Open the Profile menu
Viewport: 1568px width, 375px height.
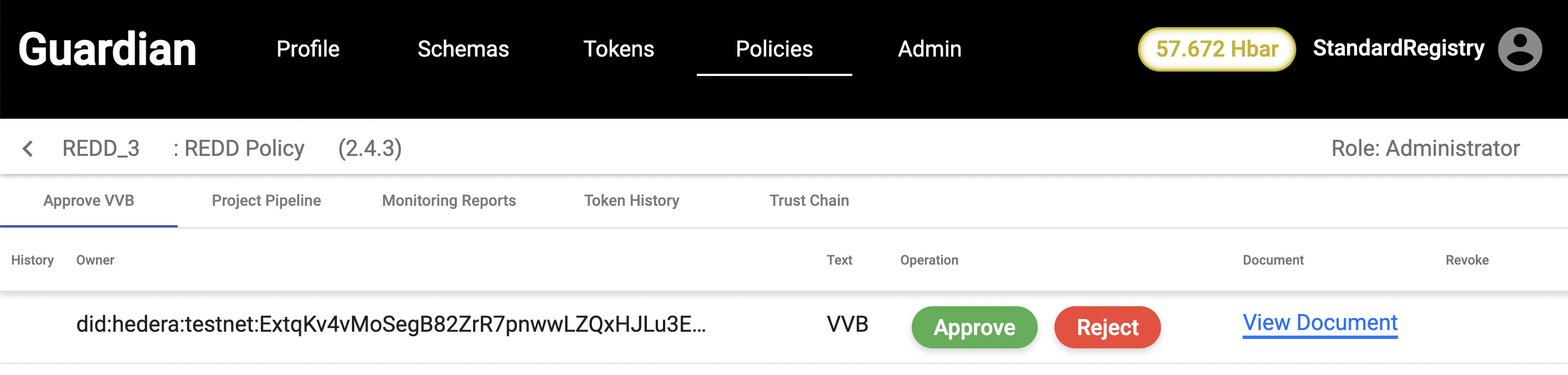(308, 49)
